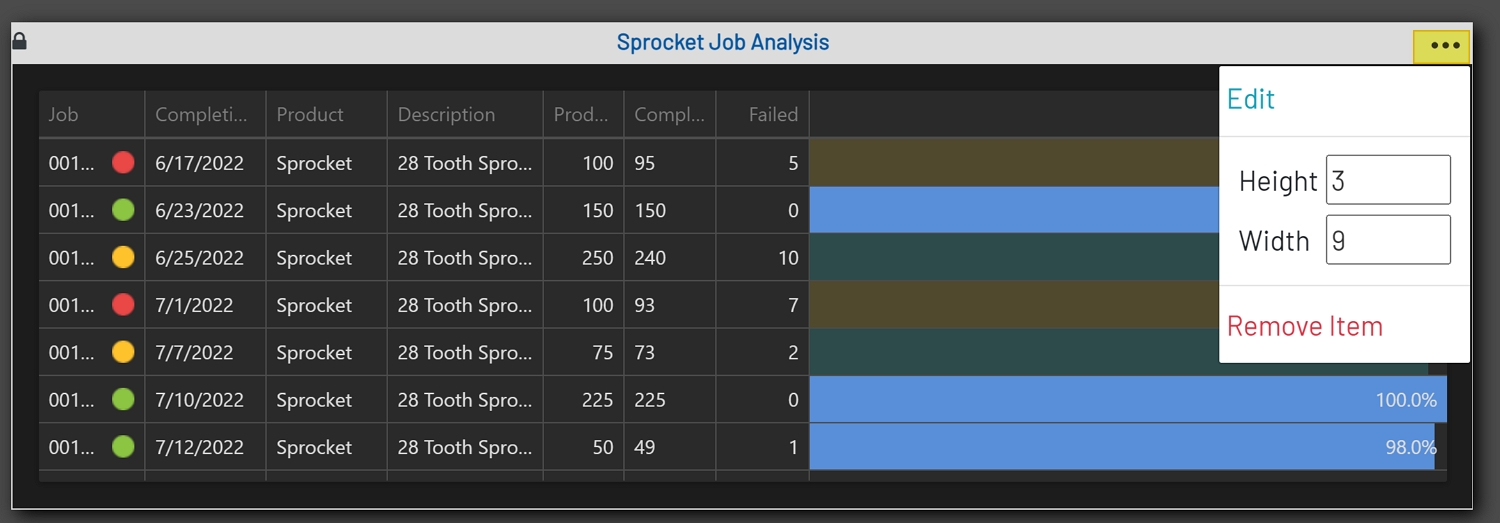Sort by the Product column header
The width and height of the screenshot is (1500, 523).
[x=310, y=115]
